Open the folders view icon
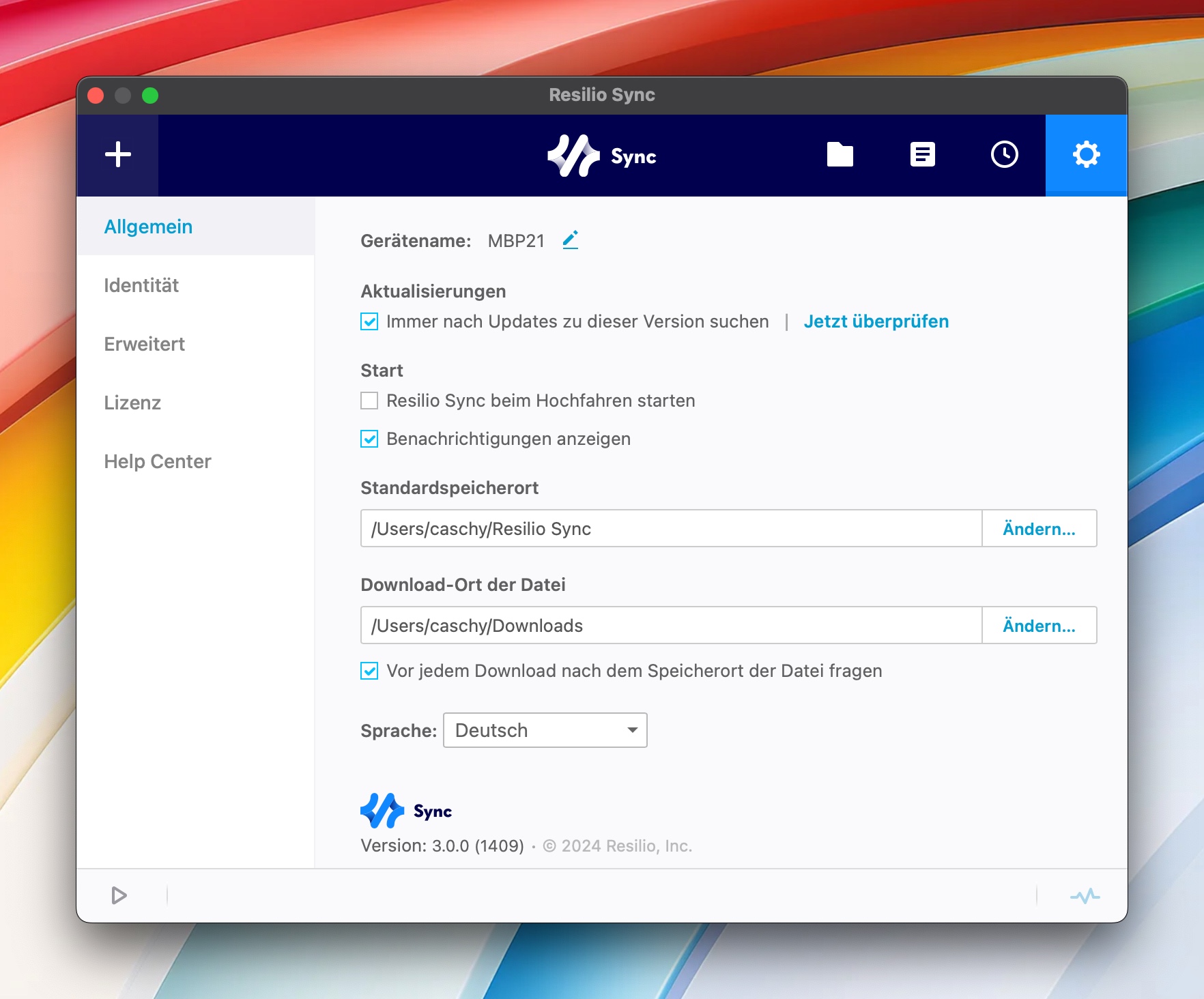1204x999 pixels. [x=840, y=155]
